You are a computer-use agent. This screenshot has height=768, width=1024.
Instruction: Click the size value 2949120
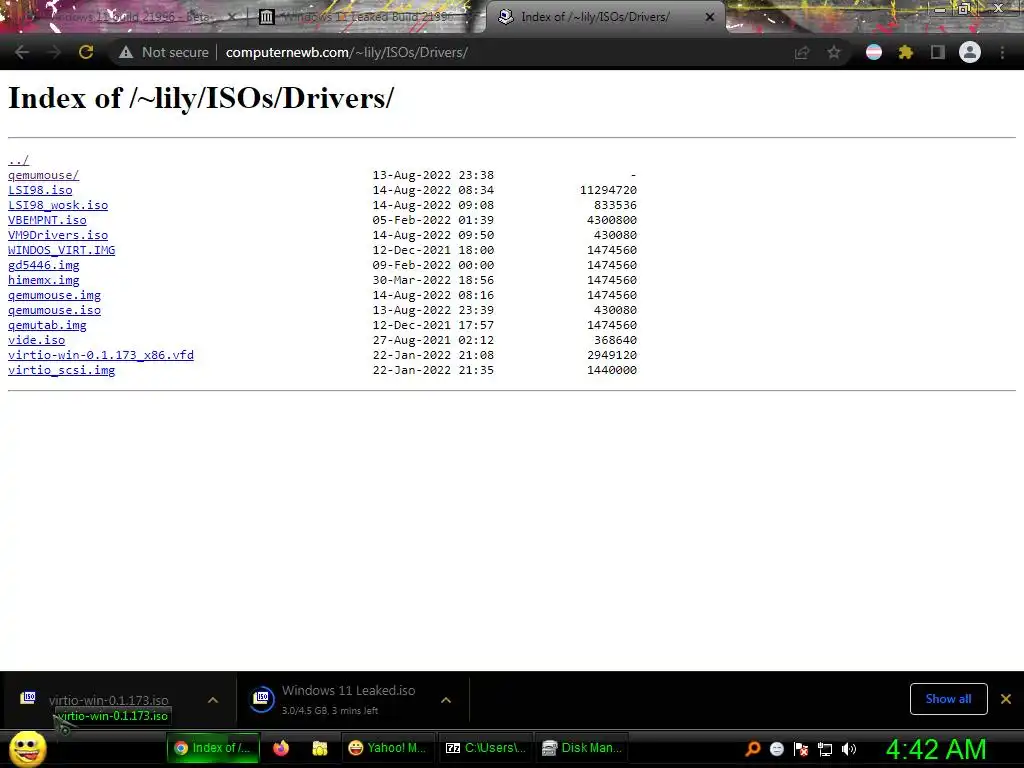pyautogui.click(x=611, y=355)
